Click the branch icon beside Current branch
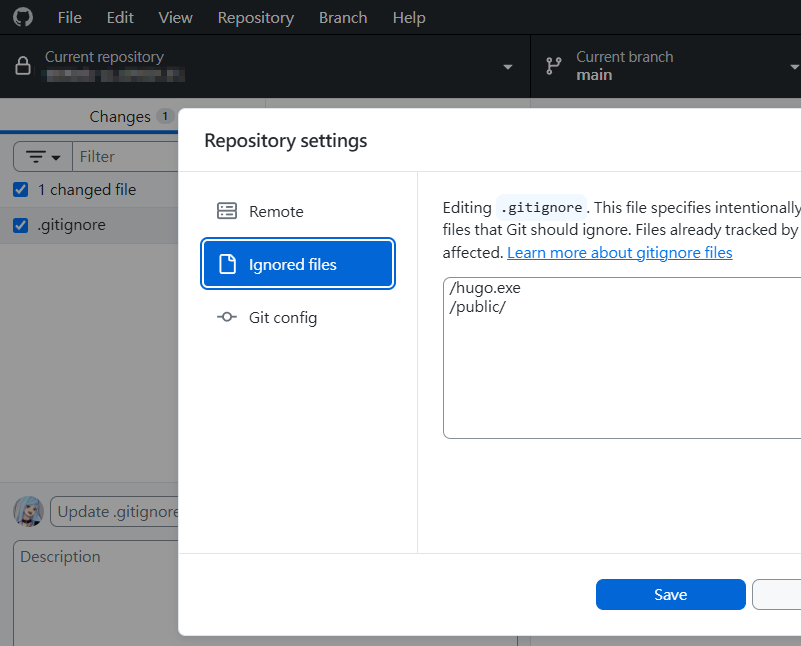 point(553,65)
